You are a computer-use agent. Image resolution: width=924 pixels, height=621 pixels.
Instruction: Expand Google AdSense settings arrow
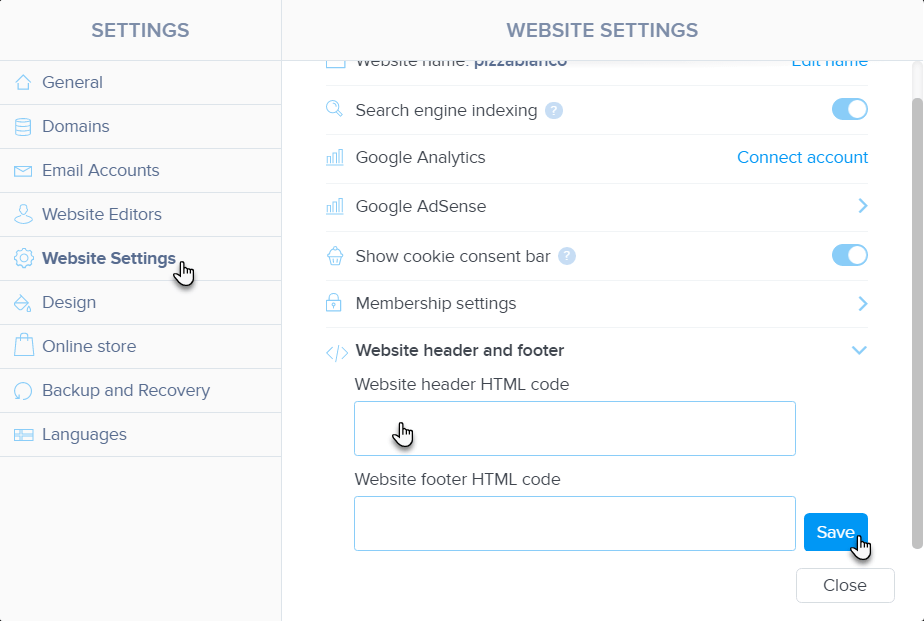coord(862,207)
